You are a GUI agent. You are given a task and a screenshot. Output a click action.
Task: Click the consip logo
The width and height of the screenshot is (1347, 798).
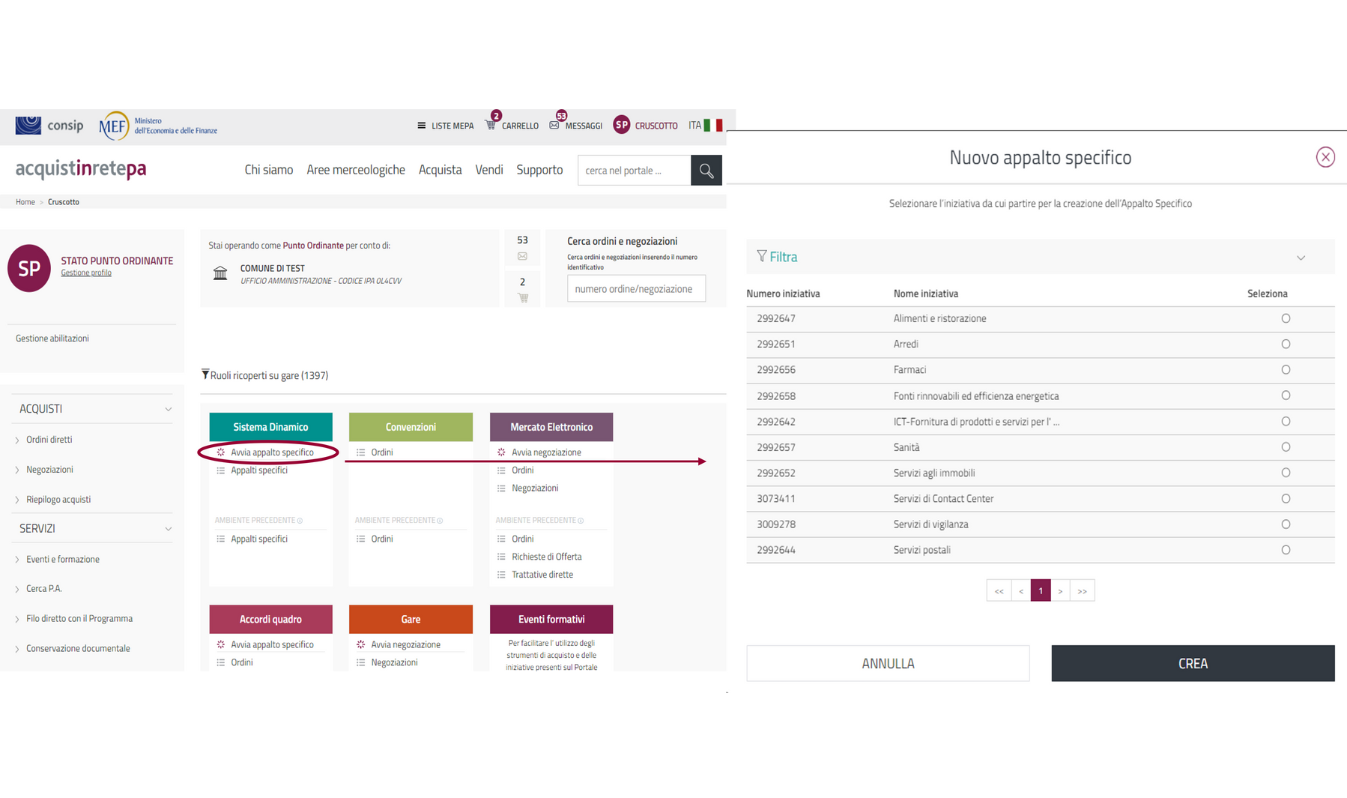click(x=49, y=125)
